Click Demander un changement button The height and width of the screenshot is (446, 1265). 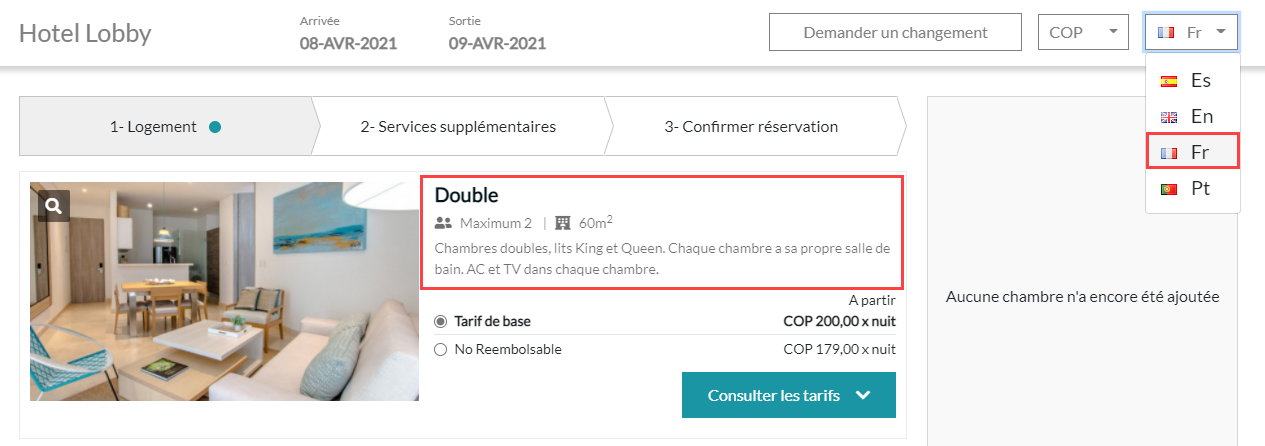pyautogui.click(x=895, y=32)
